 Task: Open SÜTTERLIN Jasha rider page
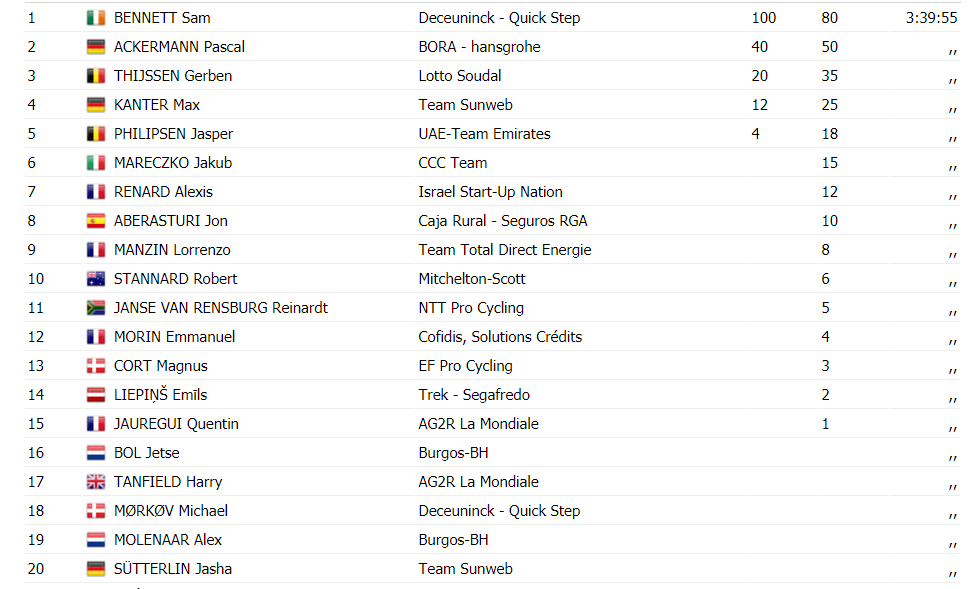click(173, 569)
